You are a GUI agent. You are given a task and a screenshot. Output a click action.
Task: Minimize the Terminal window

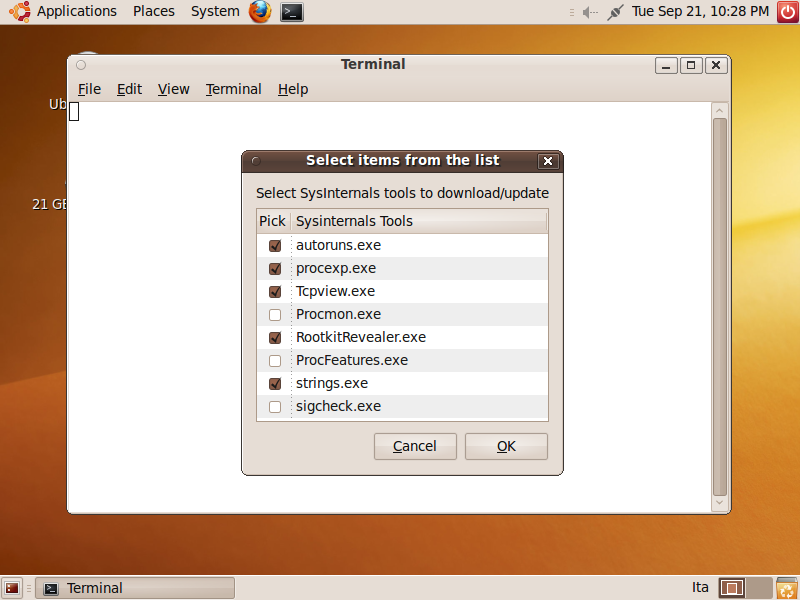tap(666, 65)
